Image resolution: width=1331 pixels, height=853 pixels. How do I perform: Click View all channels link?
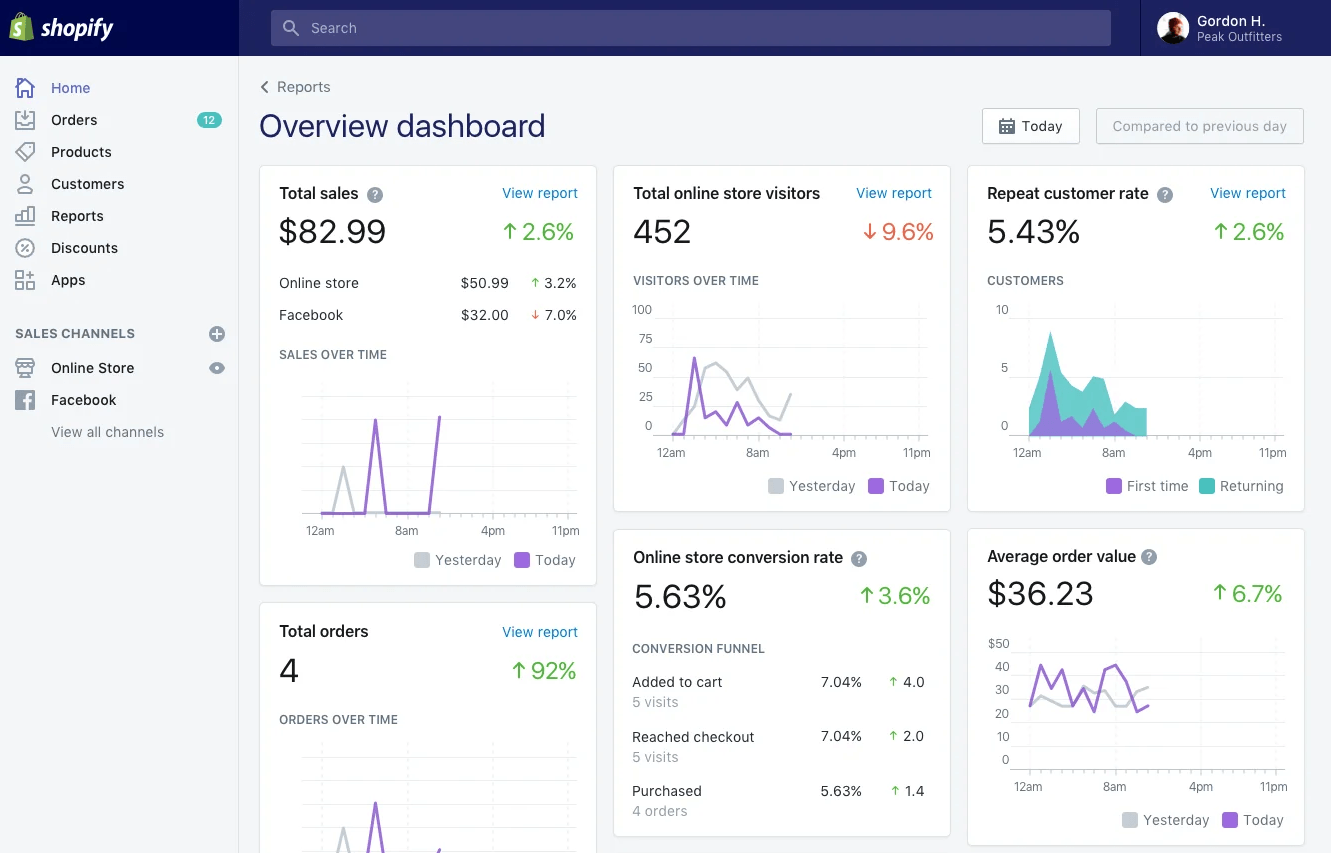[x=107, y=432]
